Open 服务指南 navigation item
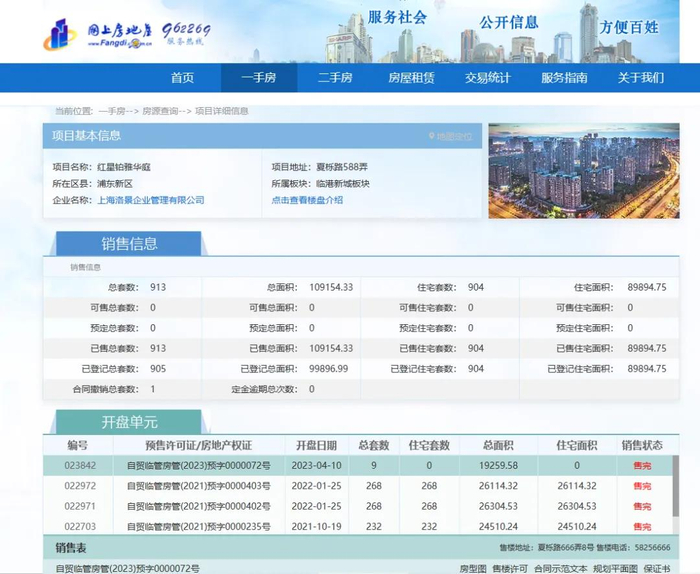The height and width of the screenshot is (574, 700). click(x=564, y=78)
